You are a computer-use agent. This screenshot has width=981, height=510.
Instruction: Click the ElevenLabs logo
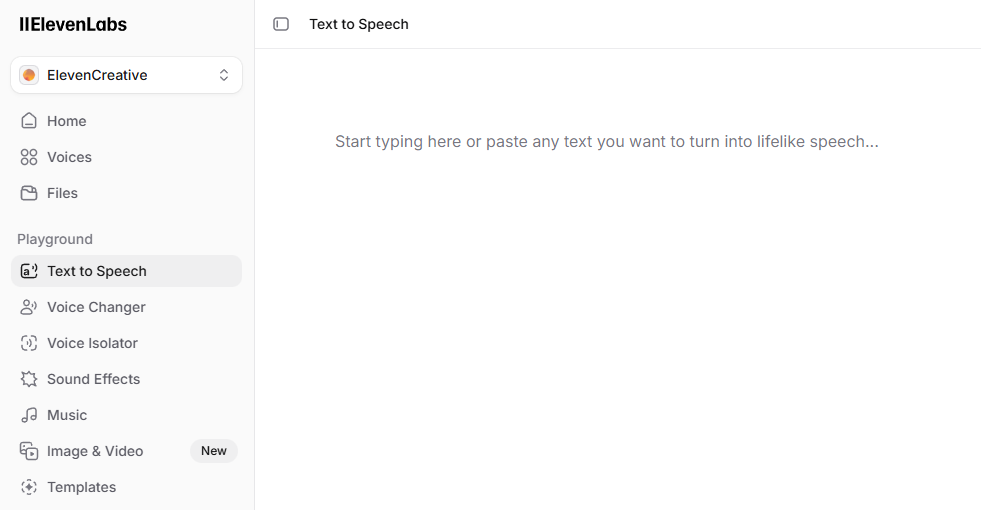(x=73, y=24)
